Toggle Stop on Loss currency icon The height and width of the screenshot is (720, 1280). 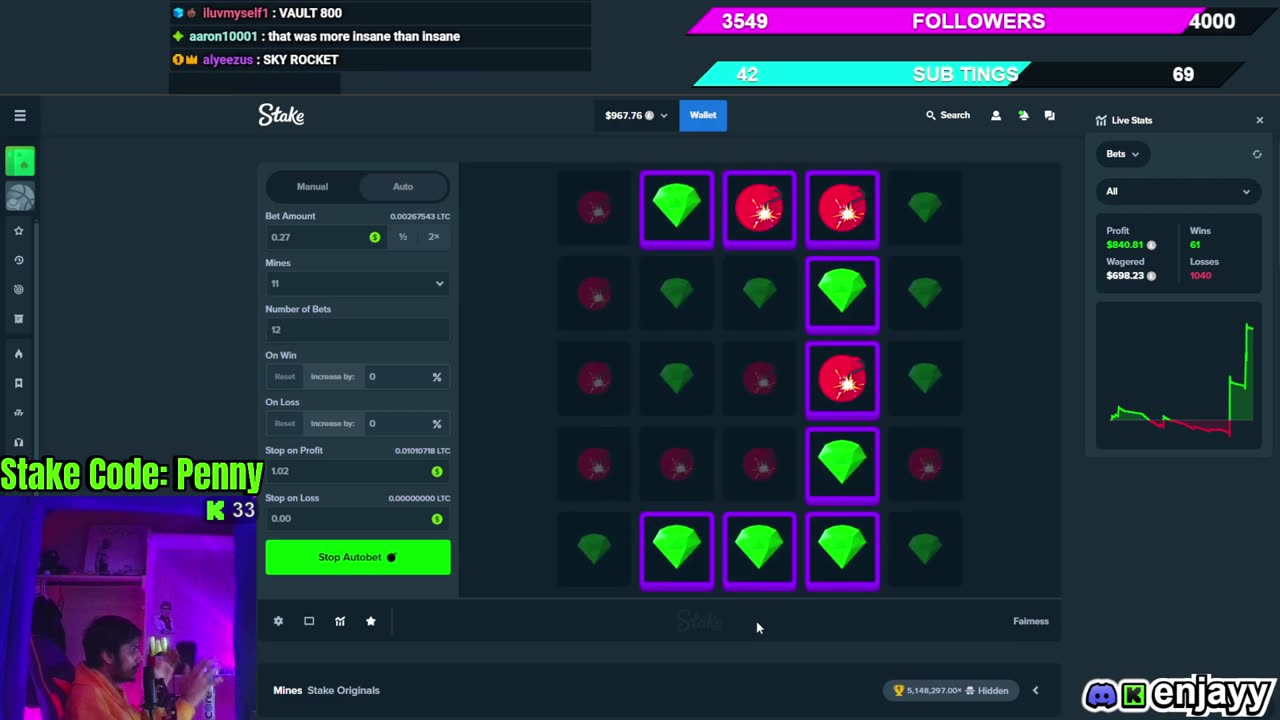click(x=437, y=519)
